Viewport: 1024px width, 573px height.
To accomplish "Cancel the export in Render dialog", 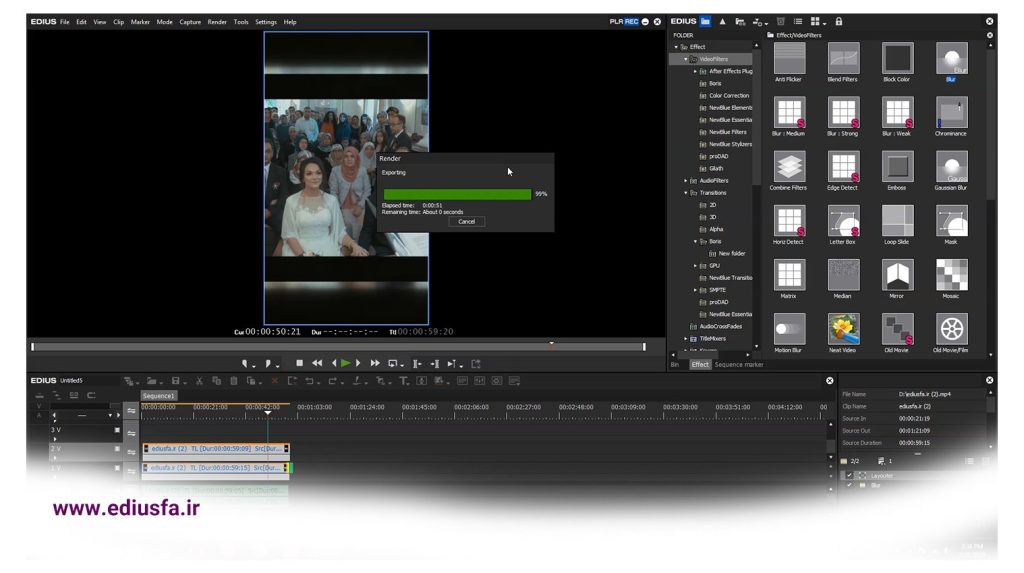I will (x=466, y=221).
